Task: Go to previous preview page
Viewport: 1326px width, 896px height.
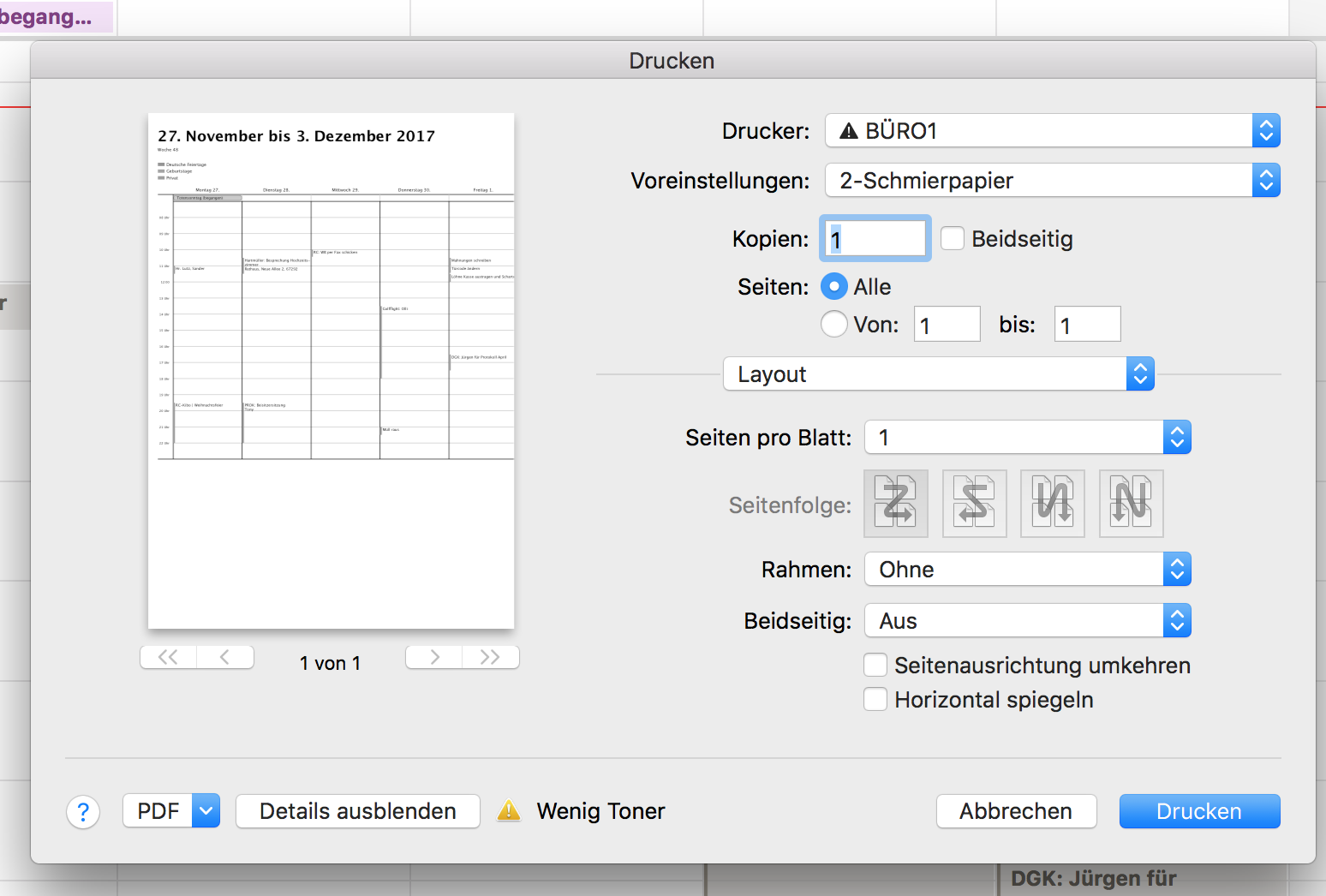Action: click(225, 657)
